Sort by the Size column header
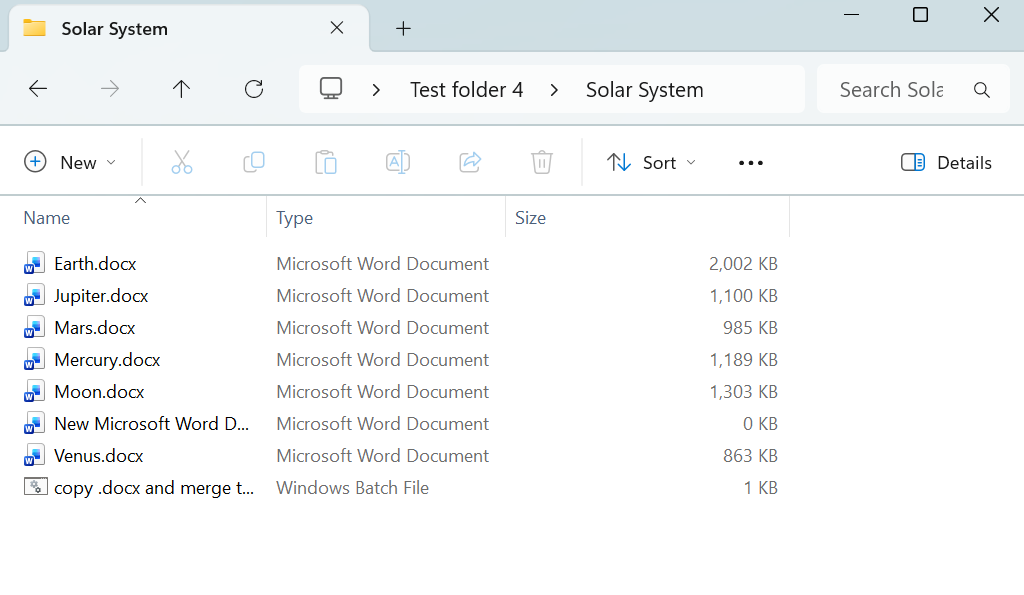Image resolution: width=1024 pixels, height=595 pixels. 531,218
